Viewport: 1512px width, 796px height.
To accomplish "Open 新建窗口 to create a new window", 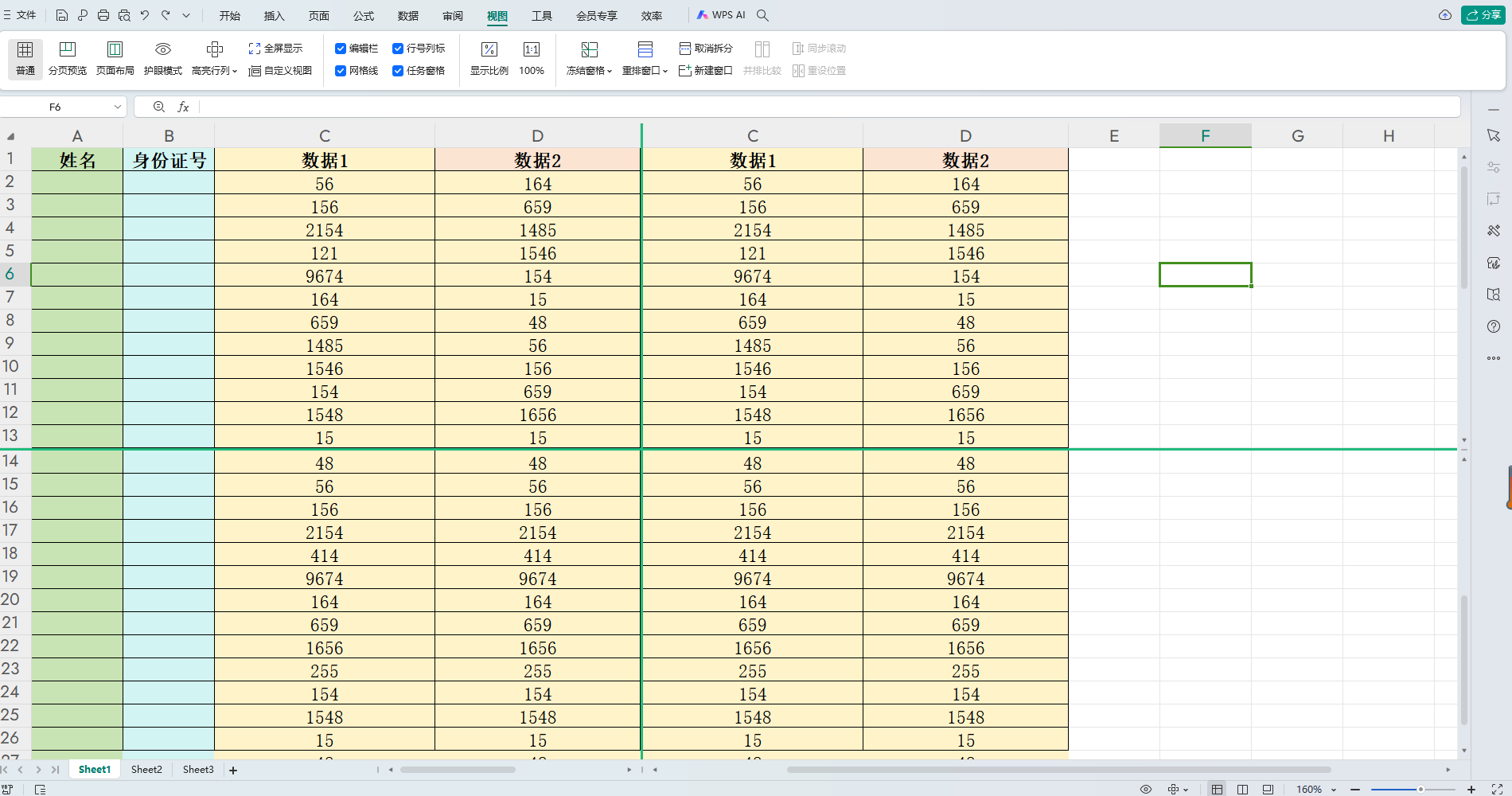I will coord(705,71).
